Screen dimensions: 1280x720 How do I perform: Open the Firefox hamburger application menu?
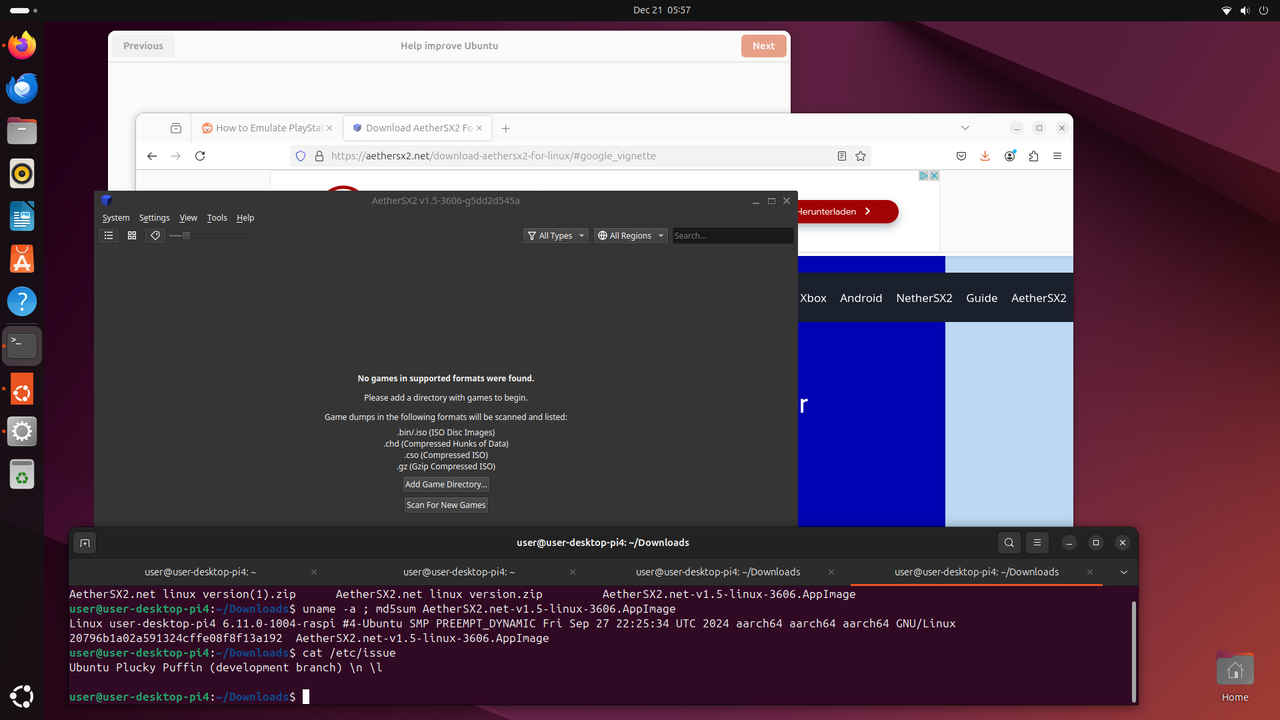point(1057,156)
